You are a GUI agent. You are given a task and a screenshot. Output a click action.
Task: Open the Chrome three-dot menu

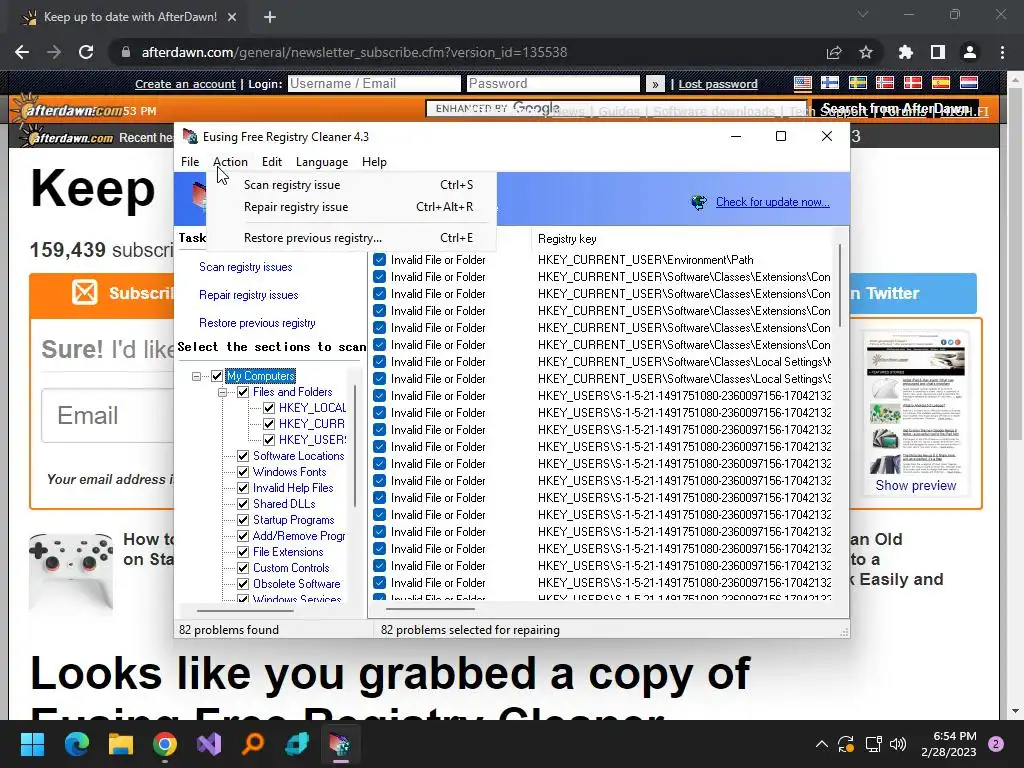click(x=1002, y=52)
